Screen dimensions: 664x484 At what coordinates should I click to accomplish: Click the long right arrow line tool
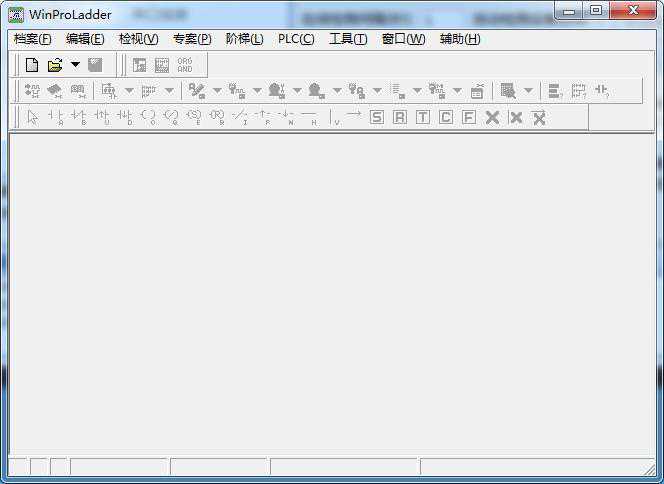[354, 114]
